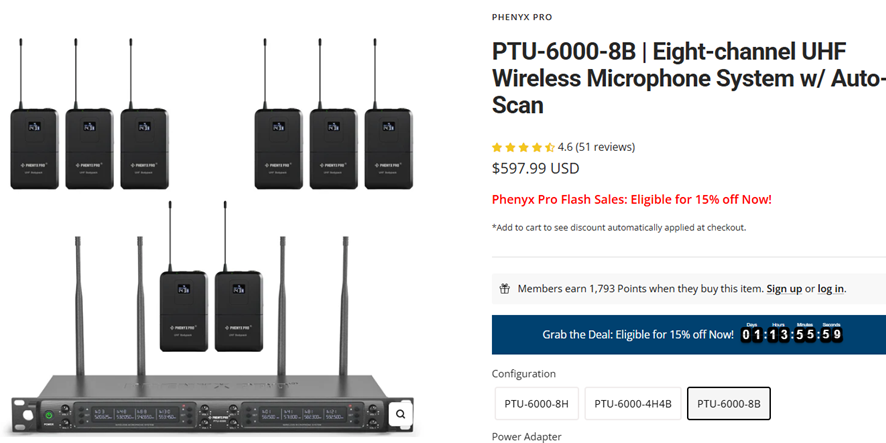Click the star rating icons
The image size is (886, 443).
coord(523,147)
